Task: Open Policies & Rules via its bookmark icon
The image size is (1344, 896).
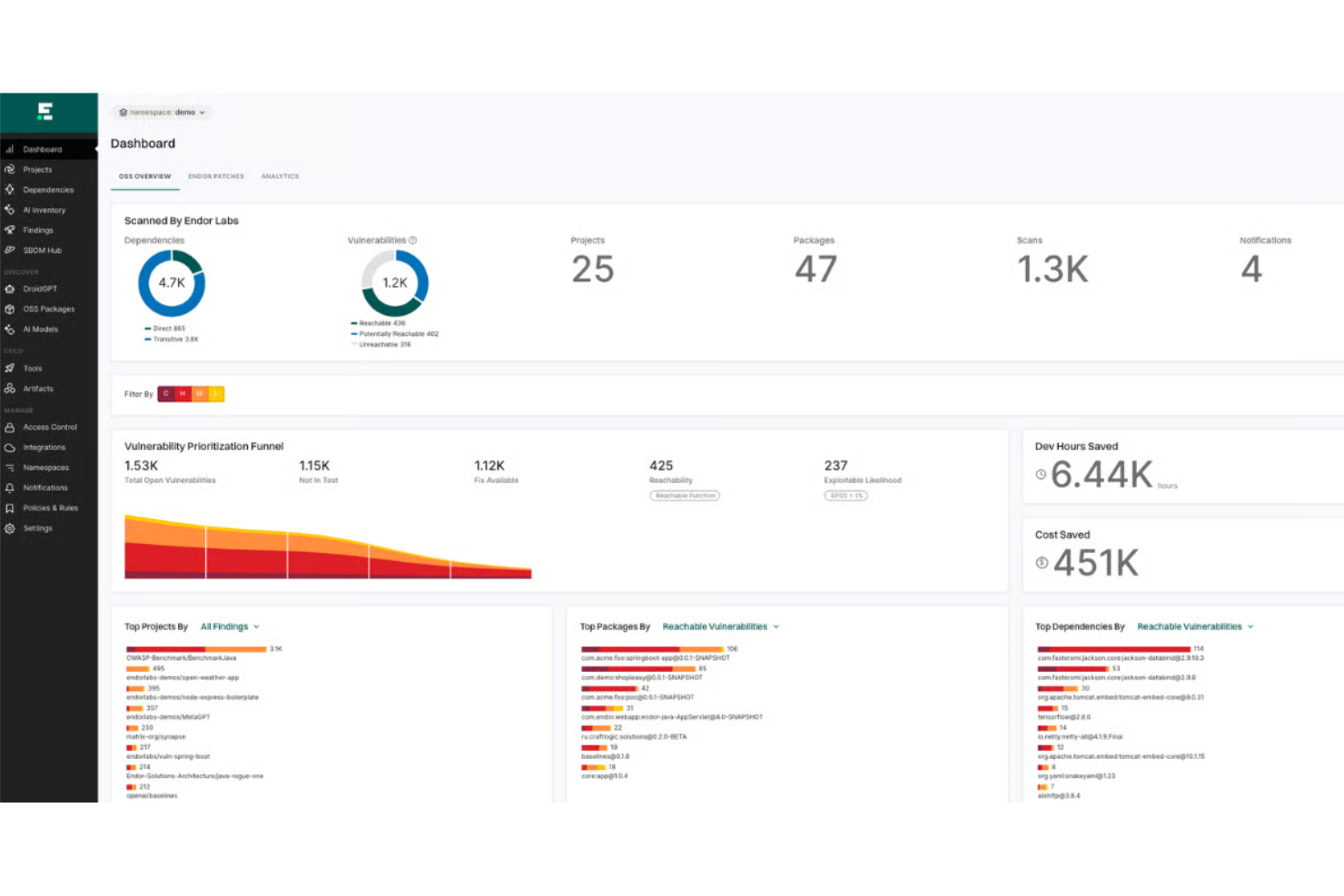Action: point(10,508)
